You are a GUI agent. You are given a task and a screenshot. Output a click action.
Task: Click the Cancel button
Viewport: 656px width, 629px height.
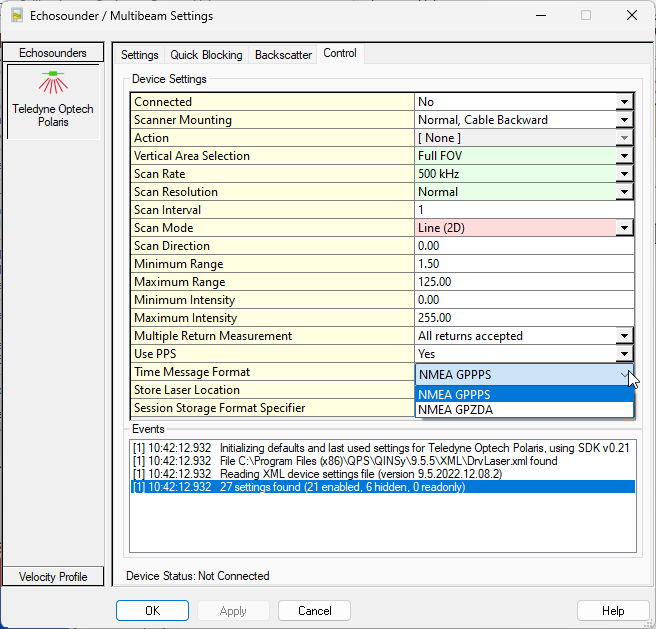314,610
